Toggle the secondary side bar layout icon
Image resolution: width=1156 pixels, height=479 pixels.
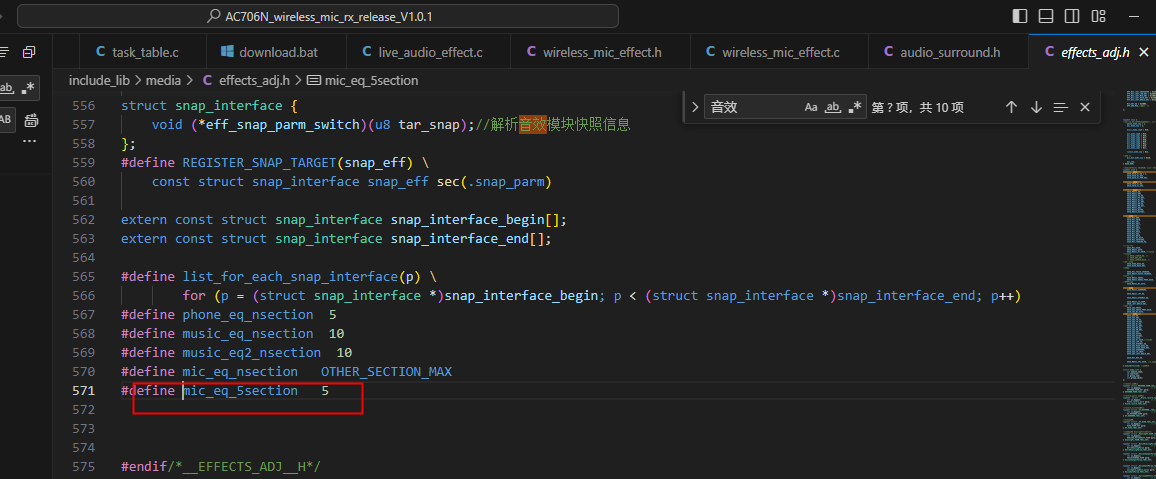pyautogui.click(x=1072, y=15)
